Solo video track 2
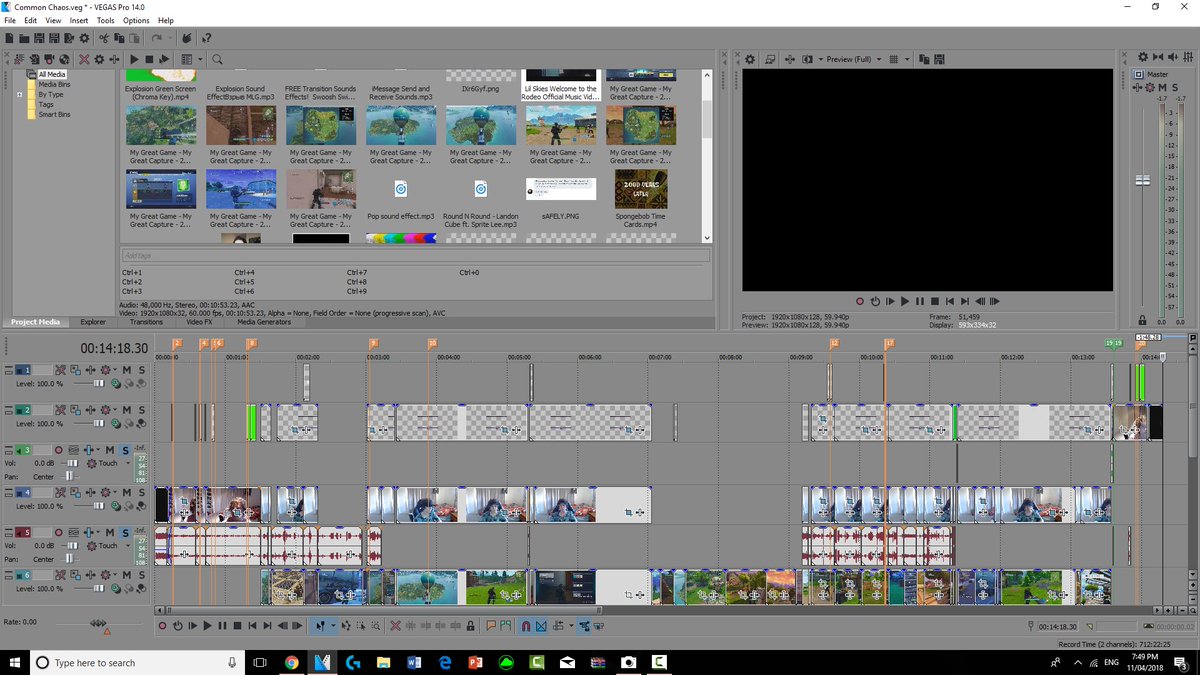 click(x=142, y=410)
